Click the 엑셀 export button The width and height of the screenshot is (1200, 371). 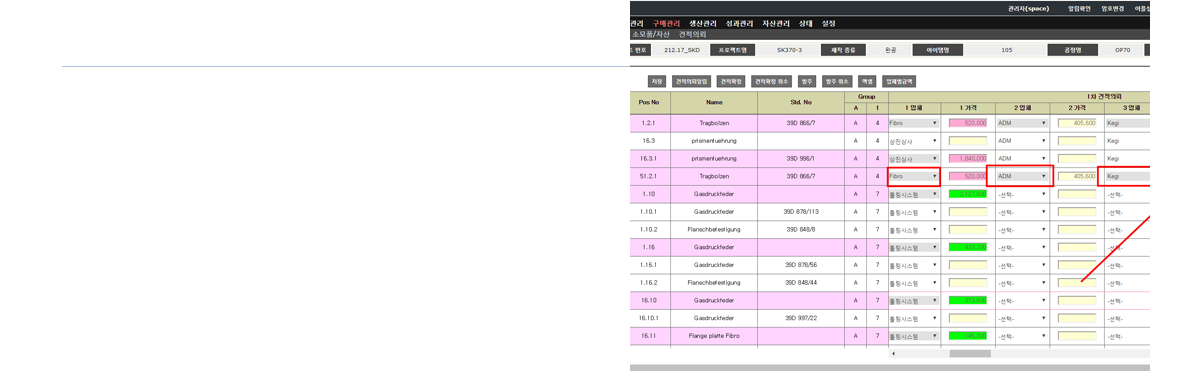coord(867,81)
